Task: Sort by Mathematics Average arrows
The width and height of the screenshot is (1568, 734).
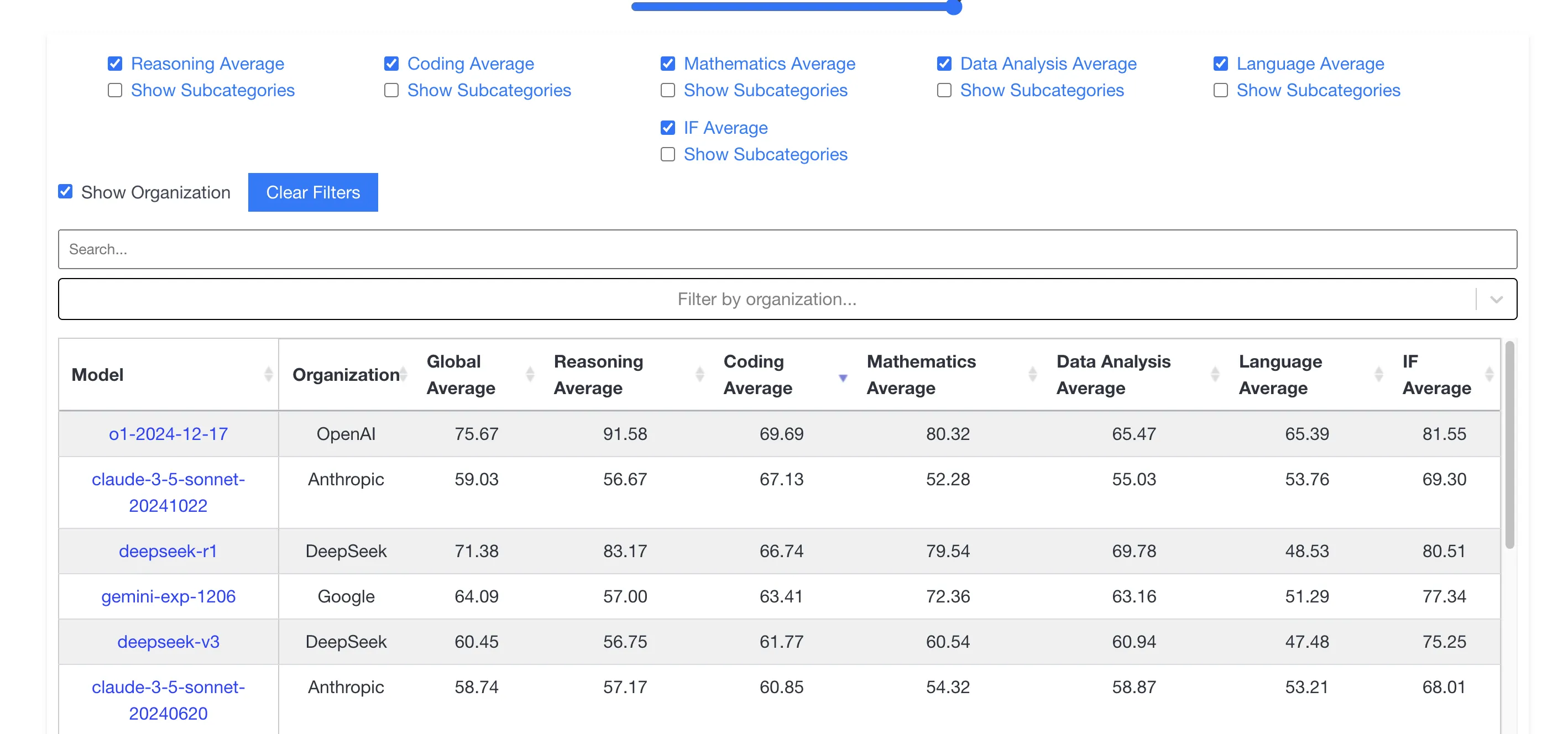Action: 1033,374
